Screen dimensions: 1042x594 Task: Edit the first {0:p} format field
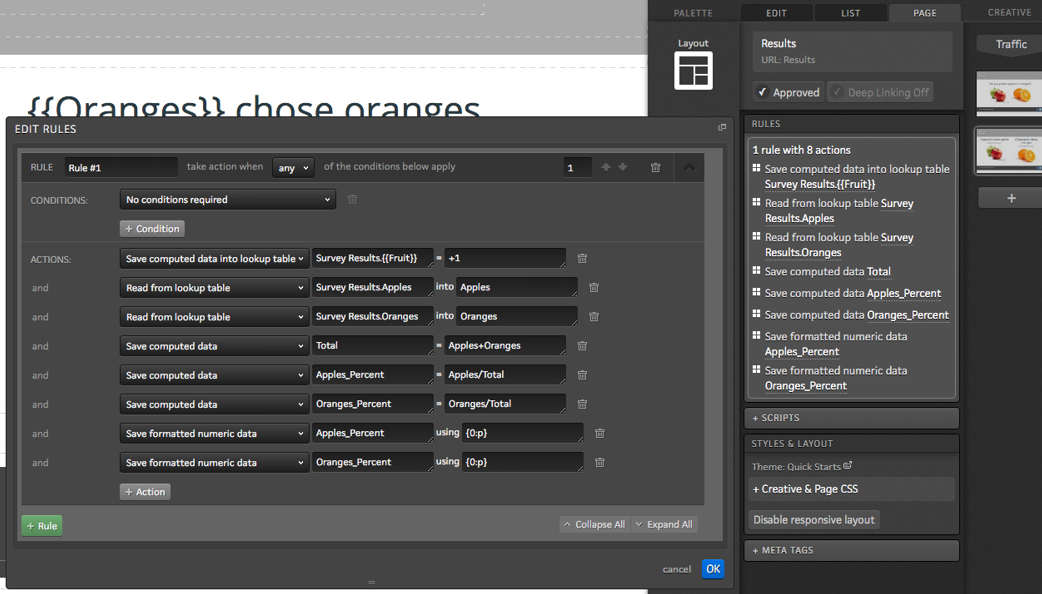(x=522, y=433)
